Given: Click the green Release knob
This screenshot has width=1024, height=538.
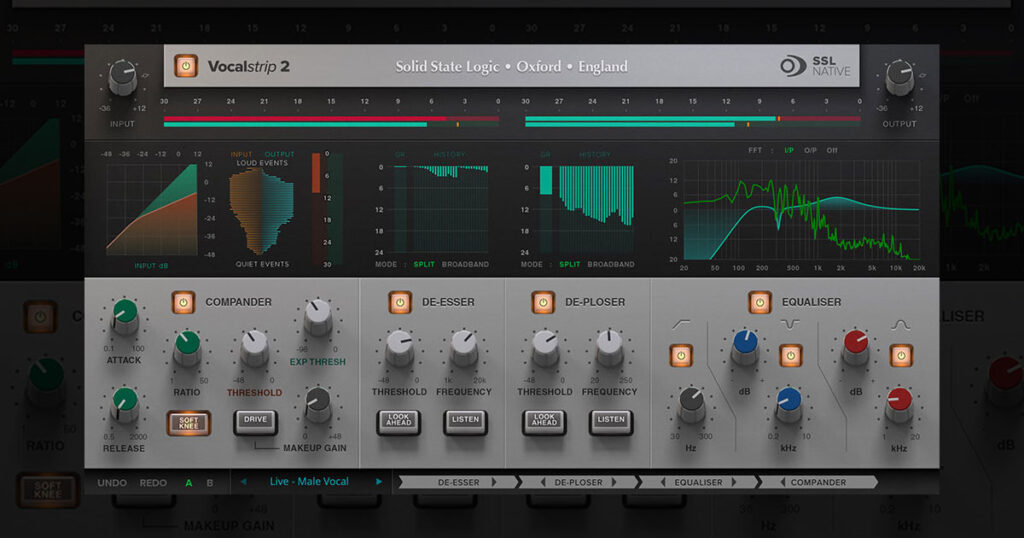Looking at the screenshot, I should [x=124, y=405].
